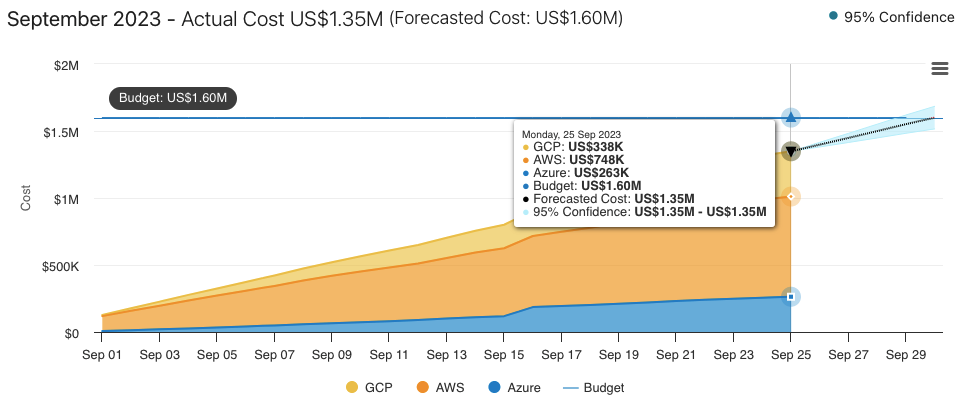Select the Azure square marker on Sep 25
Image resolution: width=963 pixels, height=408 pixels.
(790, 297)
